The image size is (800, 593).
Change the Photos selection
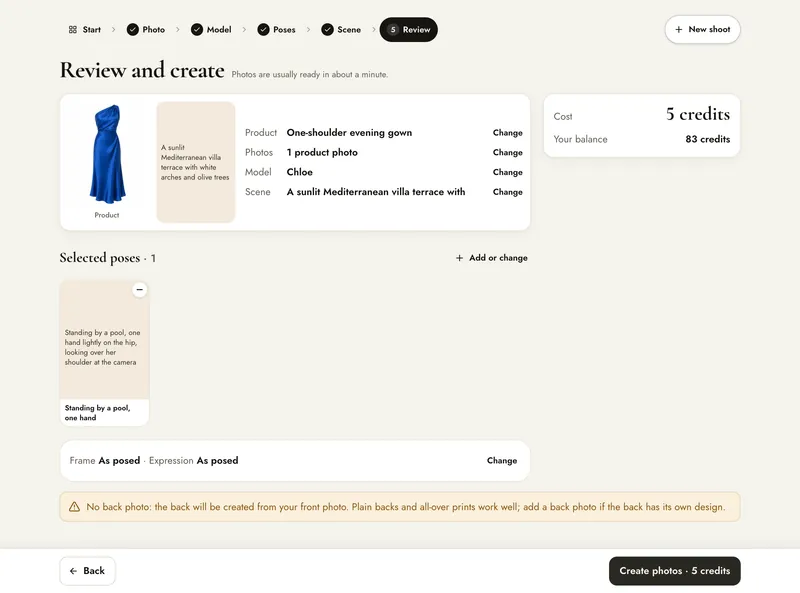coord(507,153)
